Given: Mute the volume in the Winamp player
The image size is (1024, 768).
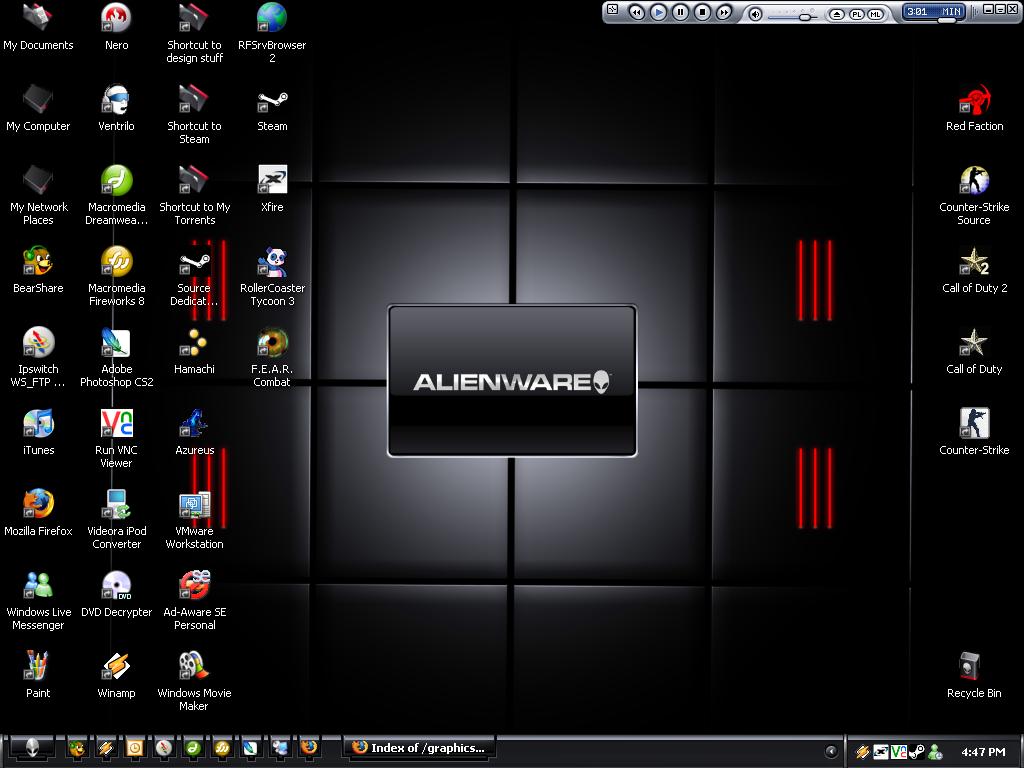Looking at the screenshot, I should [x=756, y=12].
